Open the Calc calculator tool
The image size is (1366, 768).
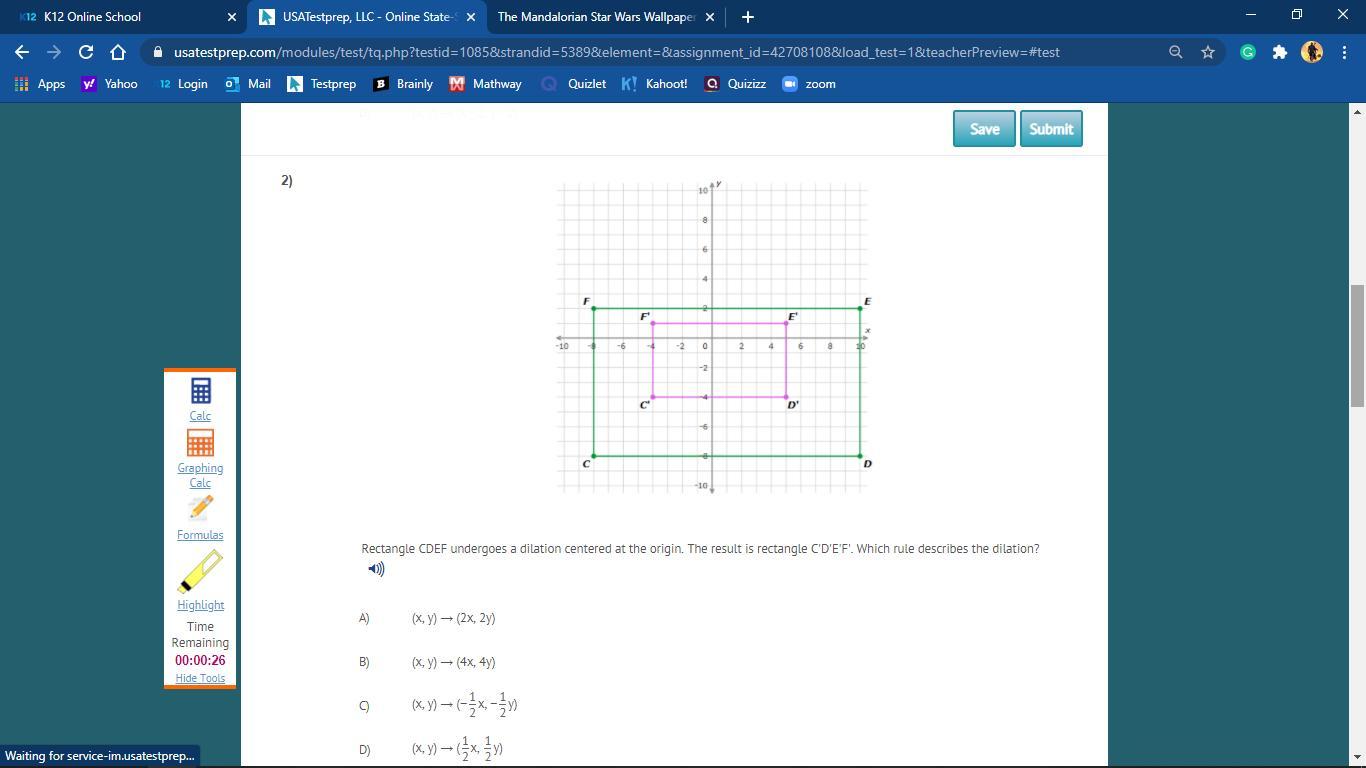pyautogui.click(x=200, y=391)
